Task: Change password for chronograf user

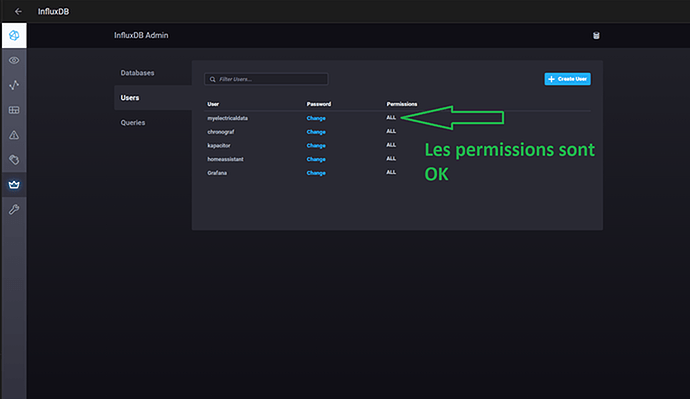Action: (x=316, y=132)
